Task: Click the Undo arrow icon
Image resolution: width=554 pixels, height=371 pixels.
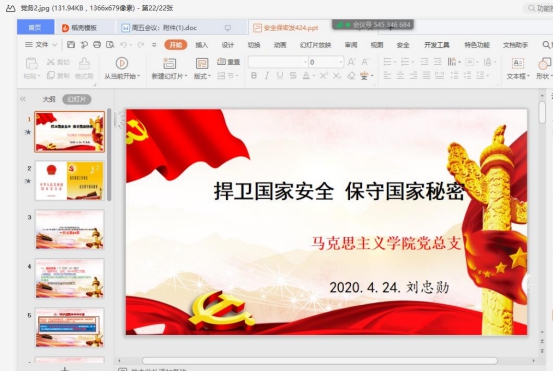Action: pos(123,45)
